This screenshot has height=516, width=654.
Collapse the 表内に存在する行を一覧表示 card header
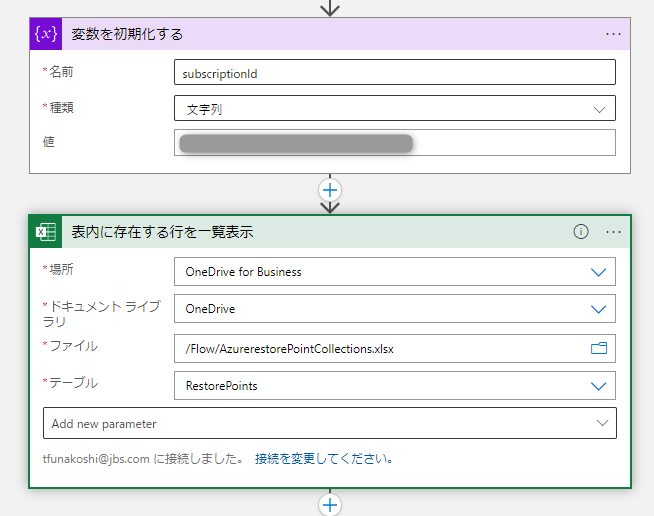(330, 232)
